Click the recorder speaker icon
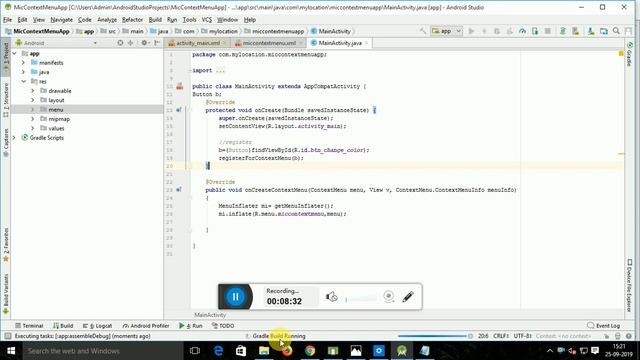 (331, 297)
